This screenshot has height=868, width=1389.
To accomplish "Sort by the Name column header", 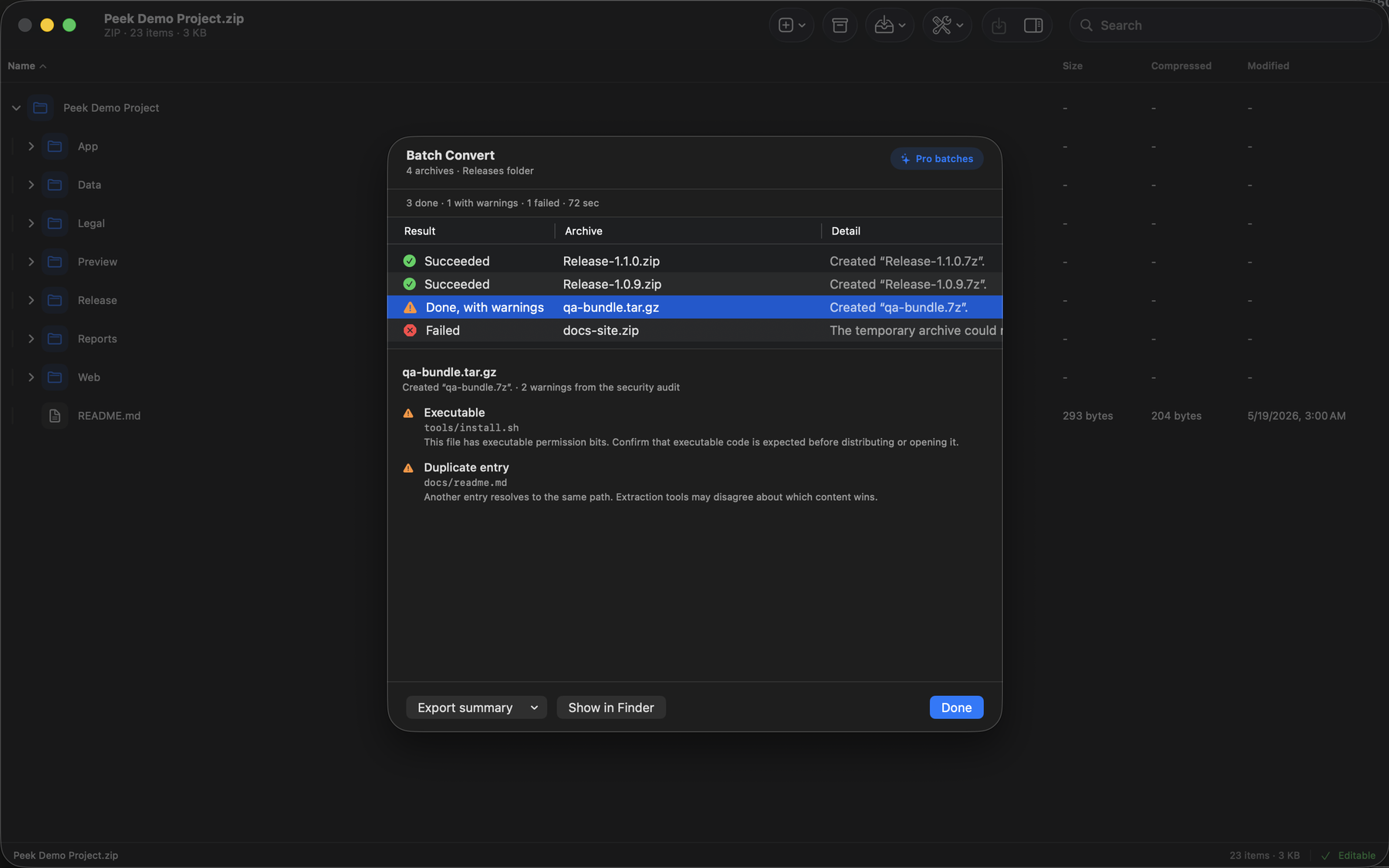I will (x=26, y=66).
